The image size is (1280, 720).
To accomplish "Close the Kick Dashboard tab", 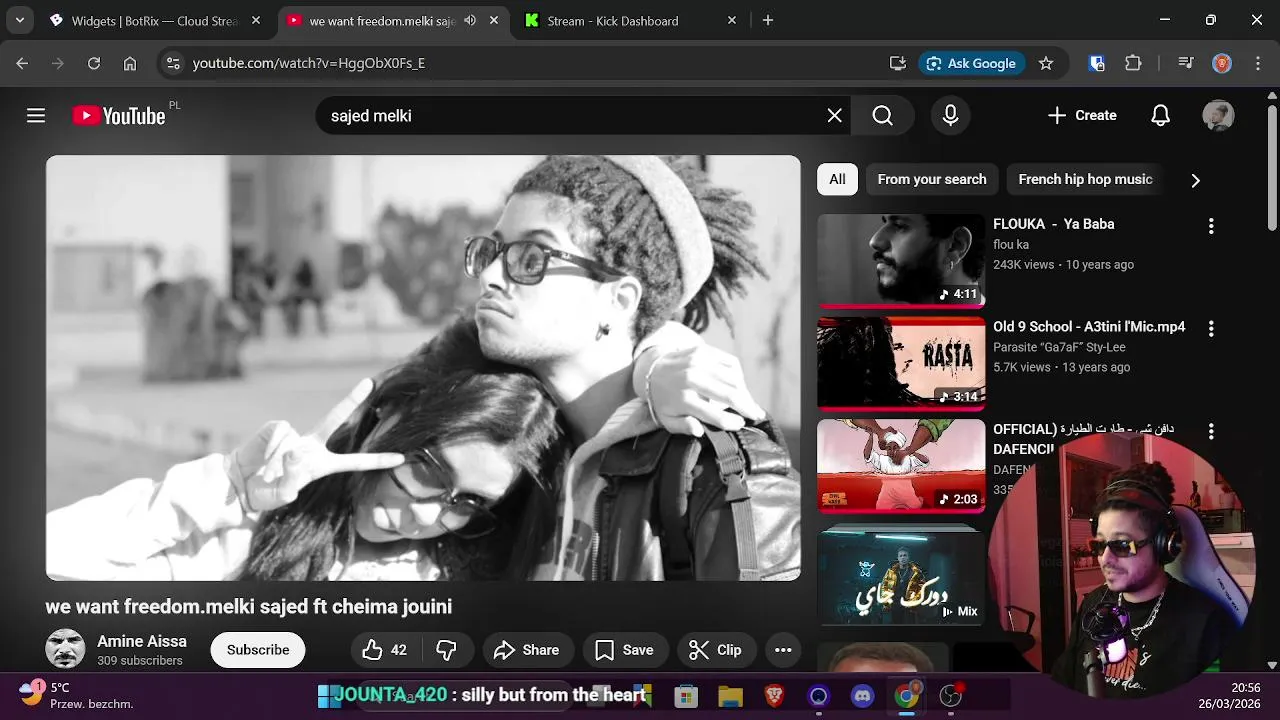I will tap(732, 20).
